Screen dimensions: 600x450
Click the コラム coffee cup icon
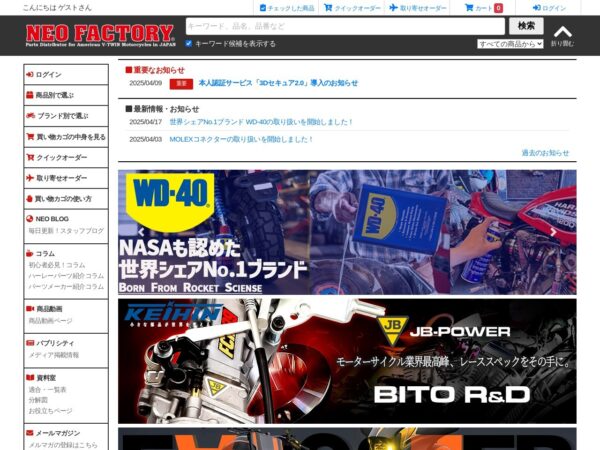click(x=30, y=253)
